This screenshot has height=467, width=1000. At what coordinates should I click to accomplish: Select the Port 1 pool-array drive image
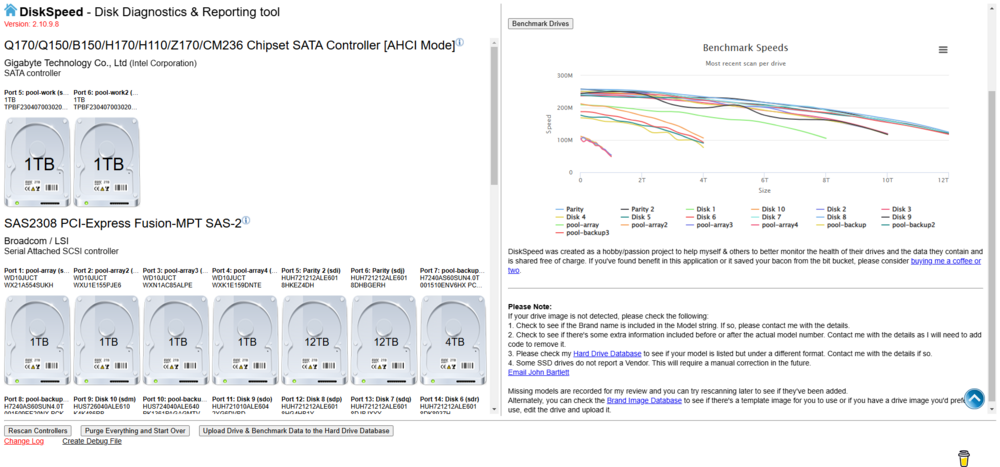[x=38, y=341]
